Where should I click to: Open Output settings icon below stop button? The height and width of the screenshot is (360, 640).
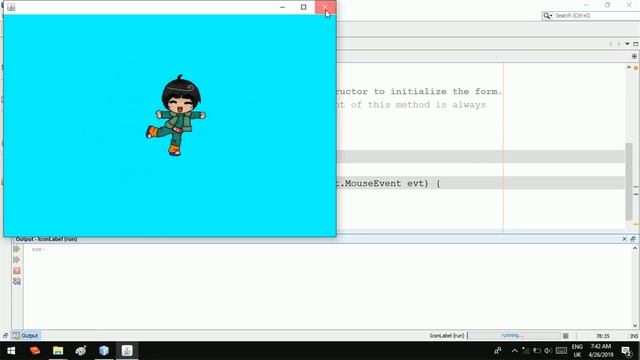pyautogui.click(x=17, y=281)
